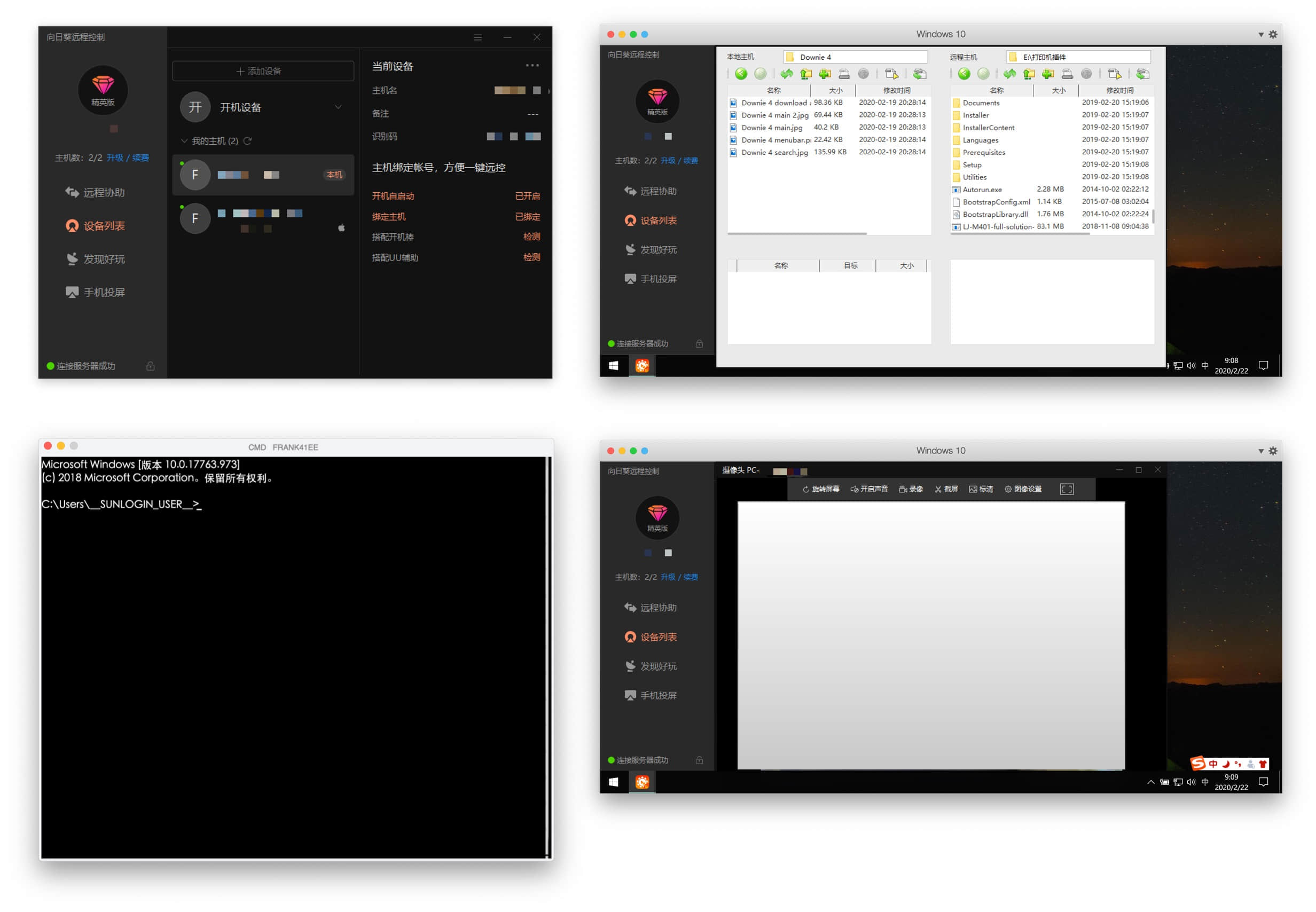Expand the 开机设备 chevron dropdown
Image resolution: width=1316 pixels, height=912 pixels.
[x=338, y=107]
